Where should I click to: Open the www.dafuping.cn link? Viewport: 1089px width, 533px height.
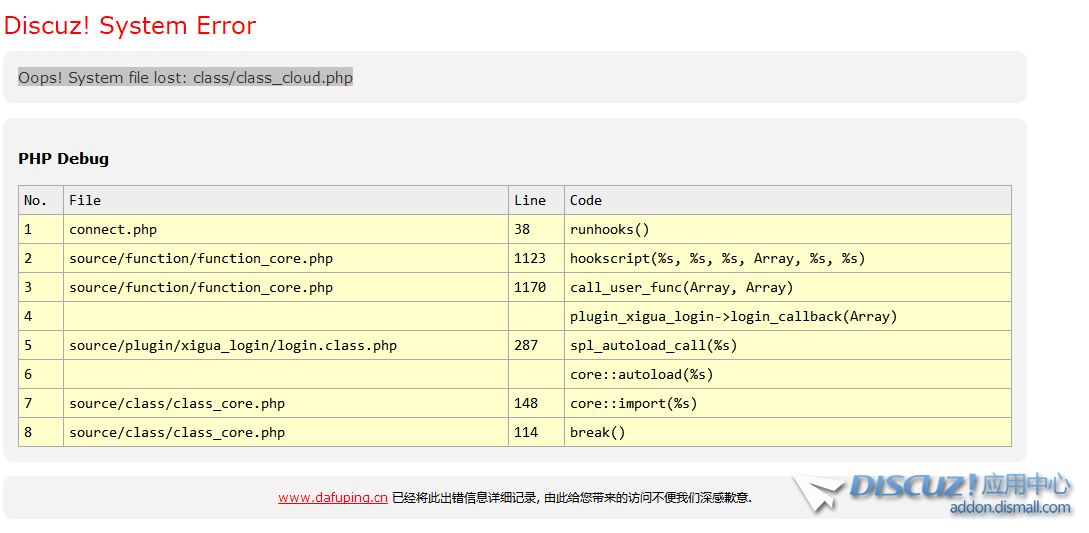332,497
